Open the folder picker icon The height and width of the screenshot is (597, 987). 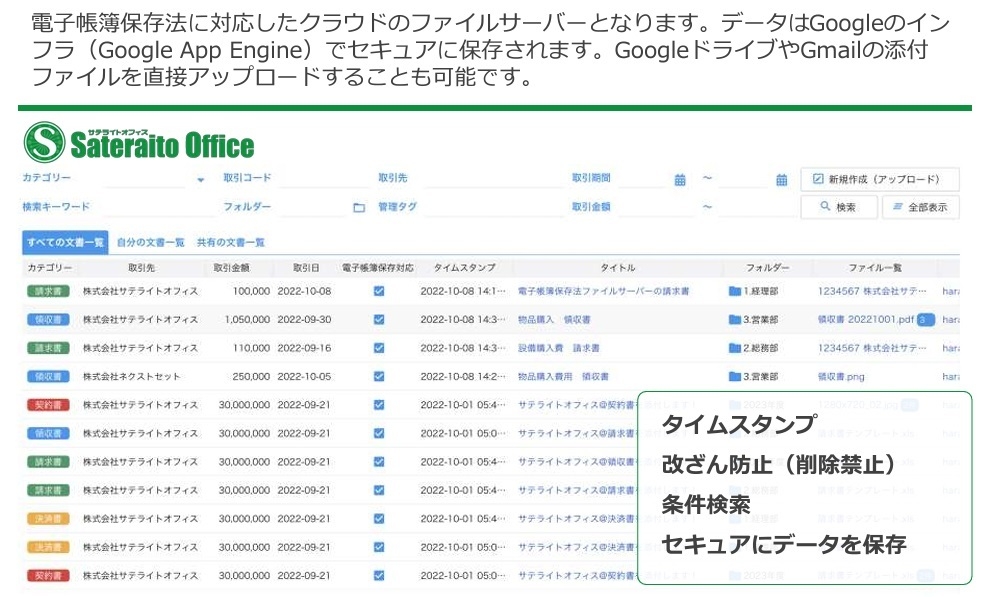(x=359, y=208)
